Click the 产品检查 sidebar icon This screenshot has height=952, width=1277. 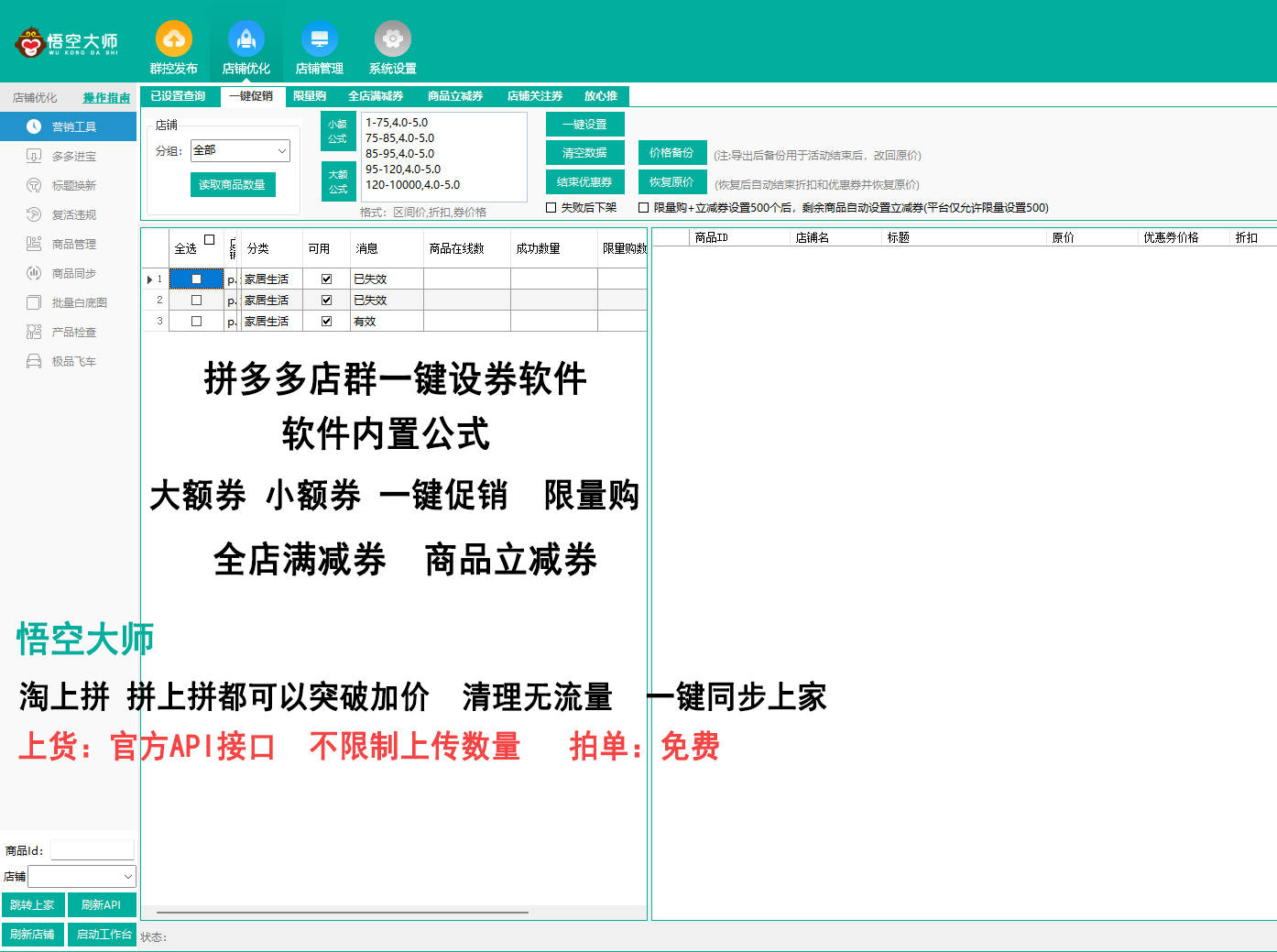coord(34,332)
